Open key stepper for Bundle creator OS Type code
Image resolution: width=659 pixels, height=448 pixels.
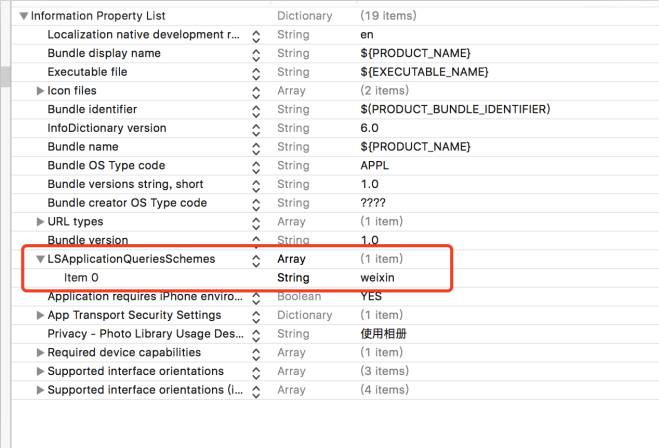coord(256,205)
